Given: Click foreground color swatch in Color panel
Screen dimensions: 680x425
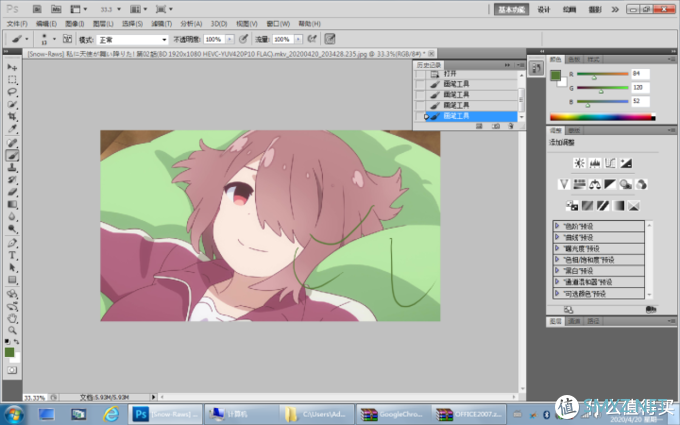Looking at the screenshot, I should point(555,75).
